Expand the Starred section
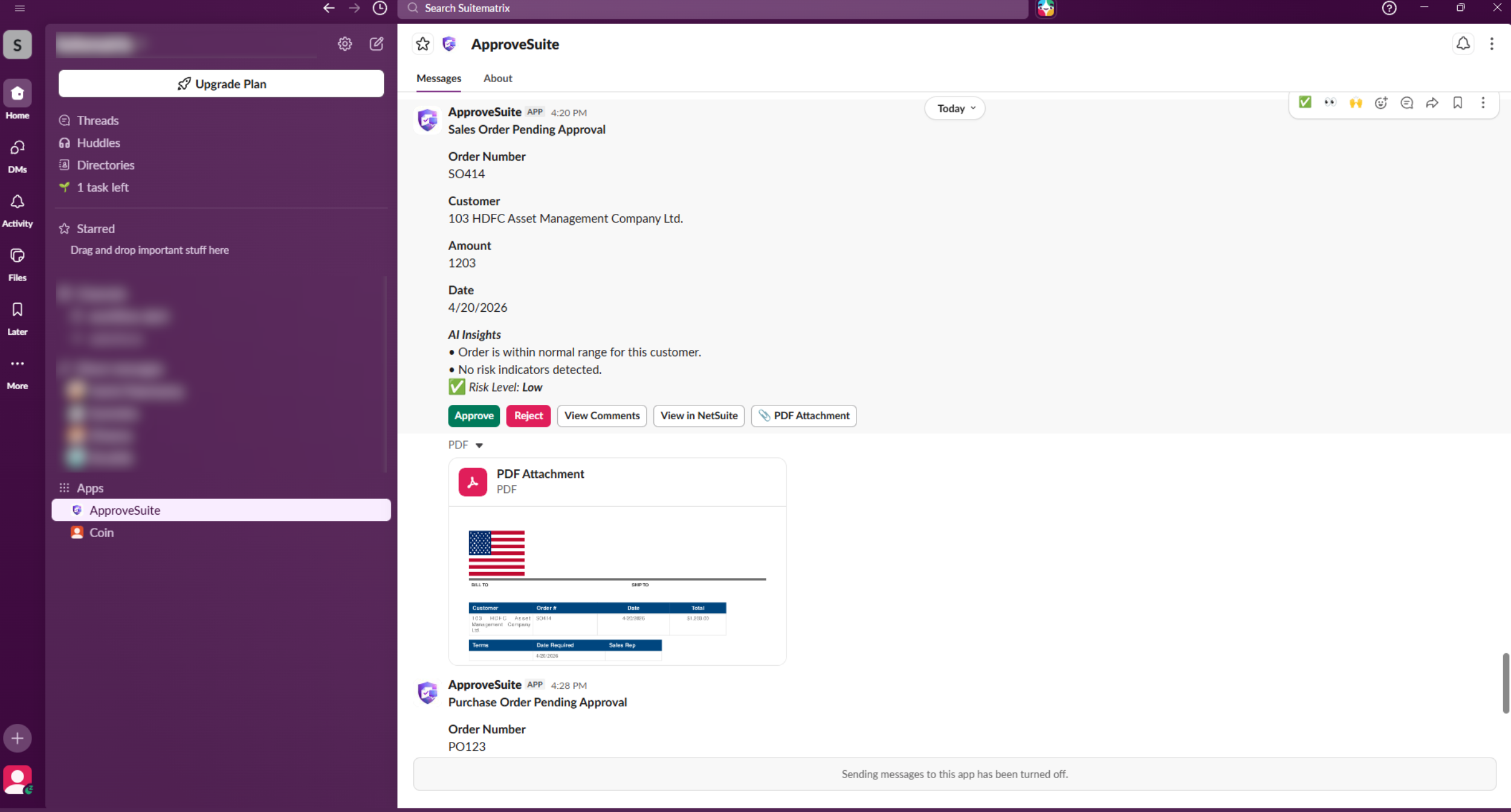Viewport: 1511px width, 812px height. coord(95,228)
